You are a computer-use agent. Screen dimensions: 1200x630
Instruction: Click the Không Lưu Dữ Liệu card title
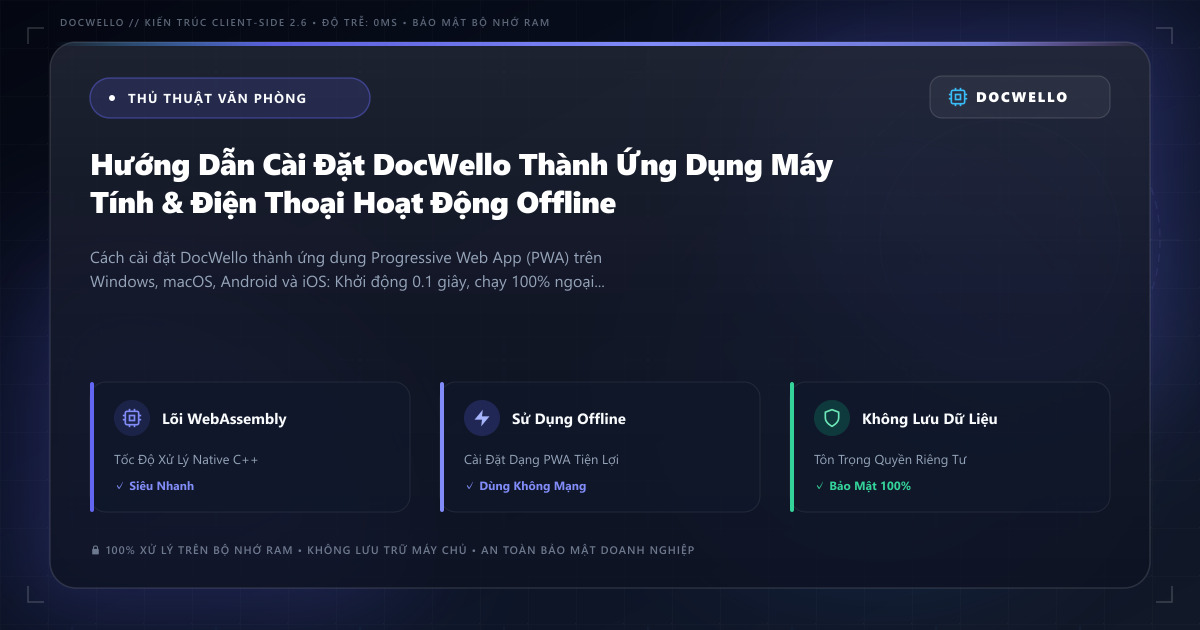[x=930, y=419]
